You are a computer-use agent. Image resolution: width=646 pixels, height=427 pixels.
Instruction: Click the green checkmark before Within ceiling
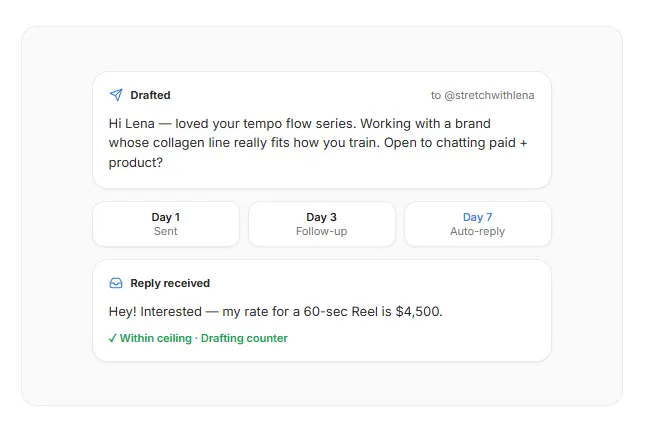click(x=112, y=338)
